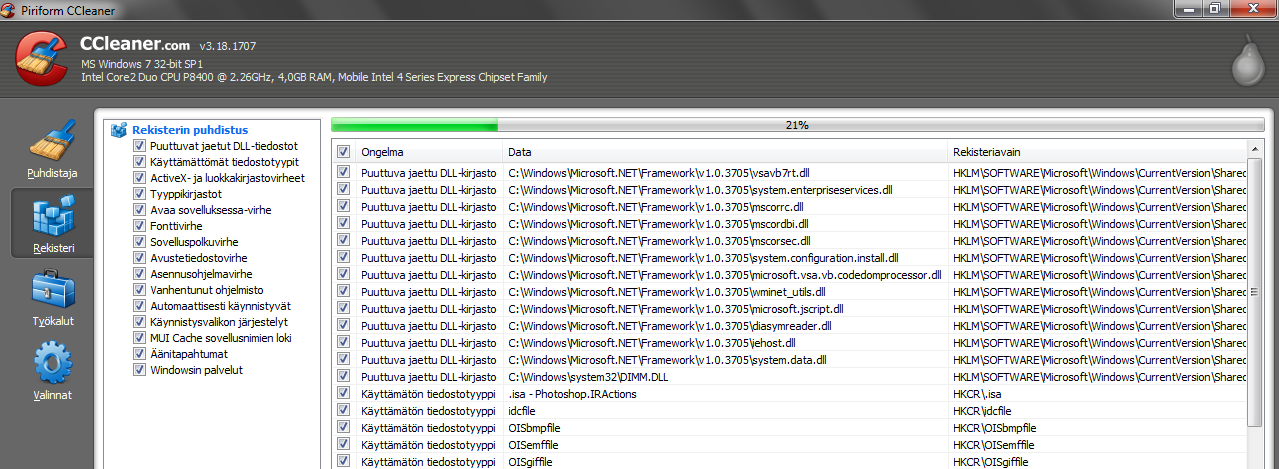Select the system.configuration.install.dll entry

(703, 258)
